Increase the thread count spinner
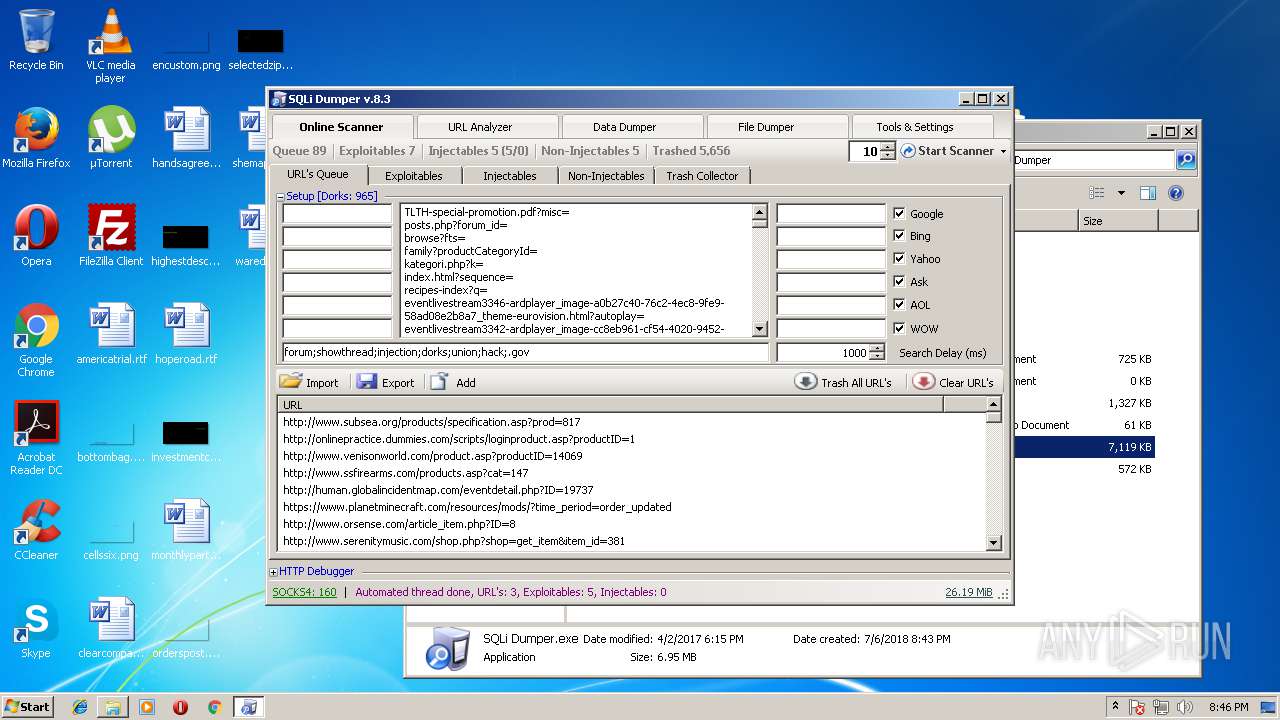The image size is (1280, 720). pyautogui.click(x=888, y=146)
